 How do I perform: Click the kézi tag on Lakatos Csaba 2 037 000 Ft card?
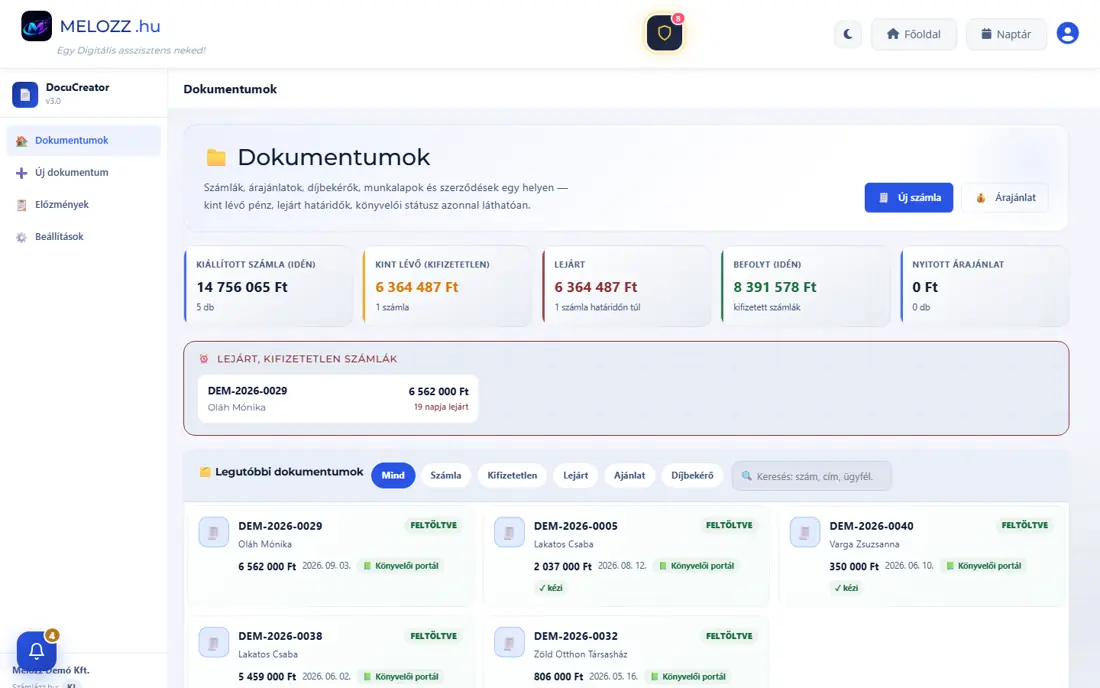pos(551,588)
